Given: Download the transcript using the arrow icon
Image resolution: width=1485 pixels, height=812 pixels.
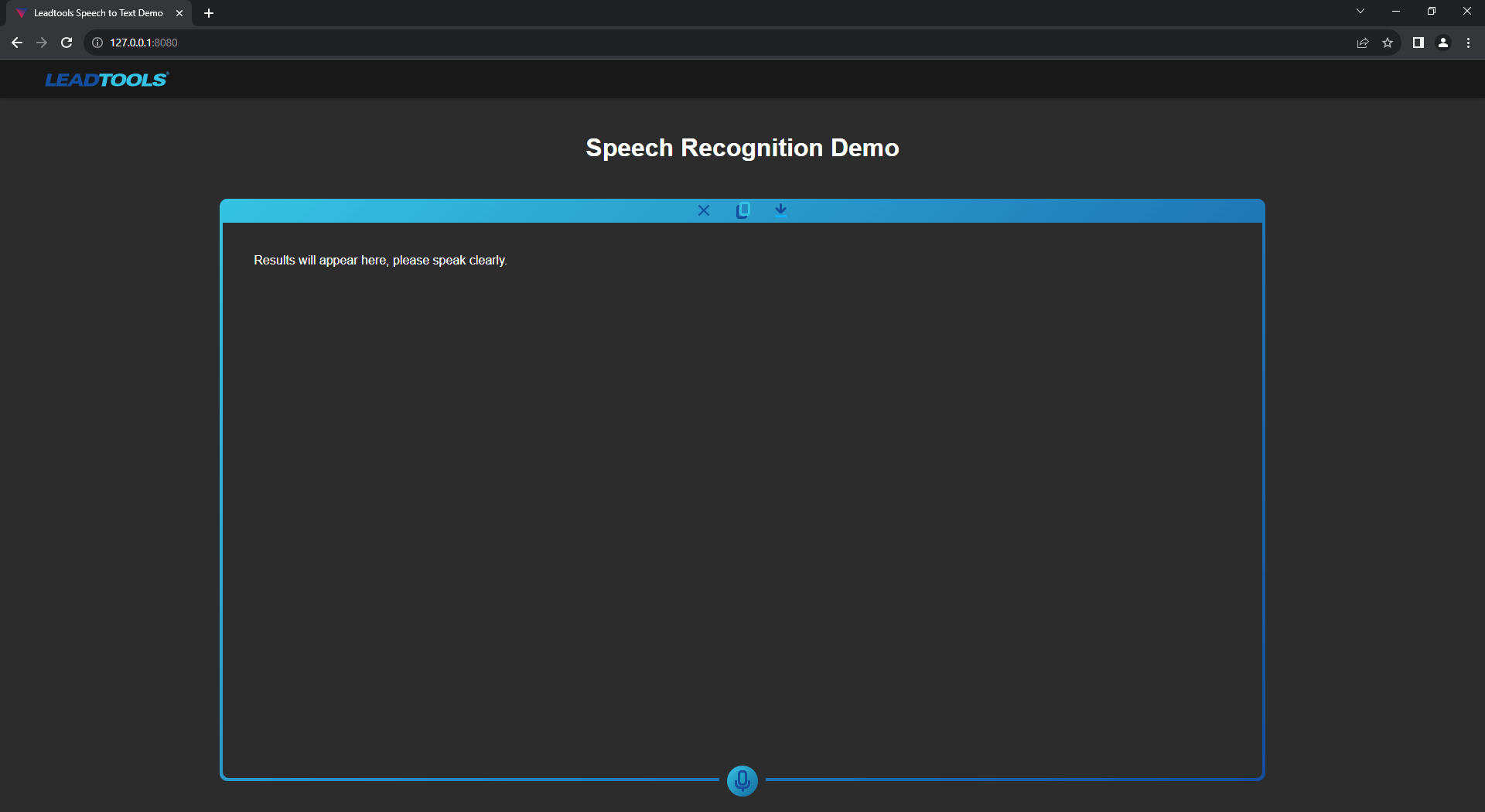Looking at the screenshot, I should pos(781,210).
